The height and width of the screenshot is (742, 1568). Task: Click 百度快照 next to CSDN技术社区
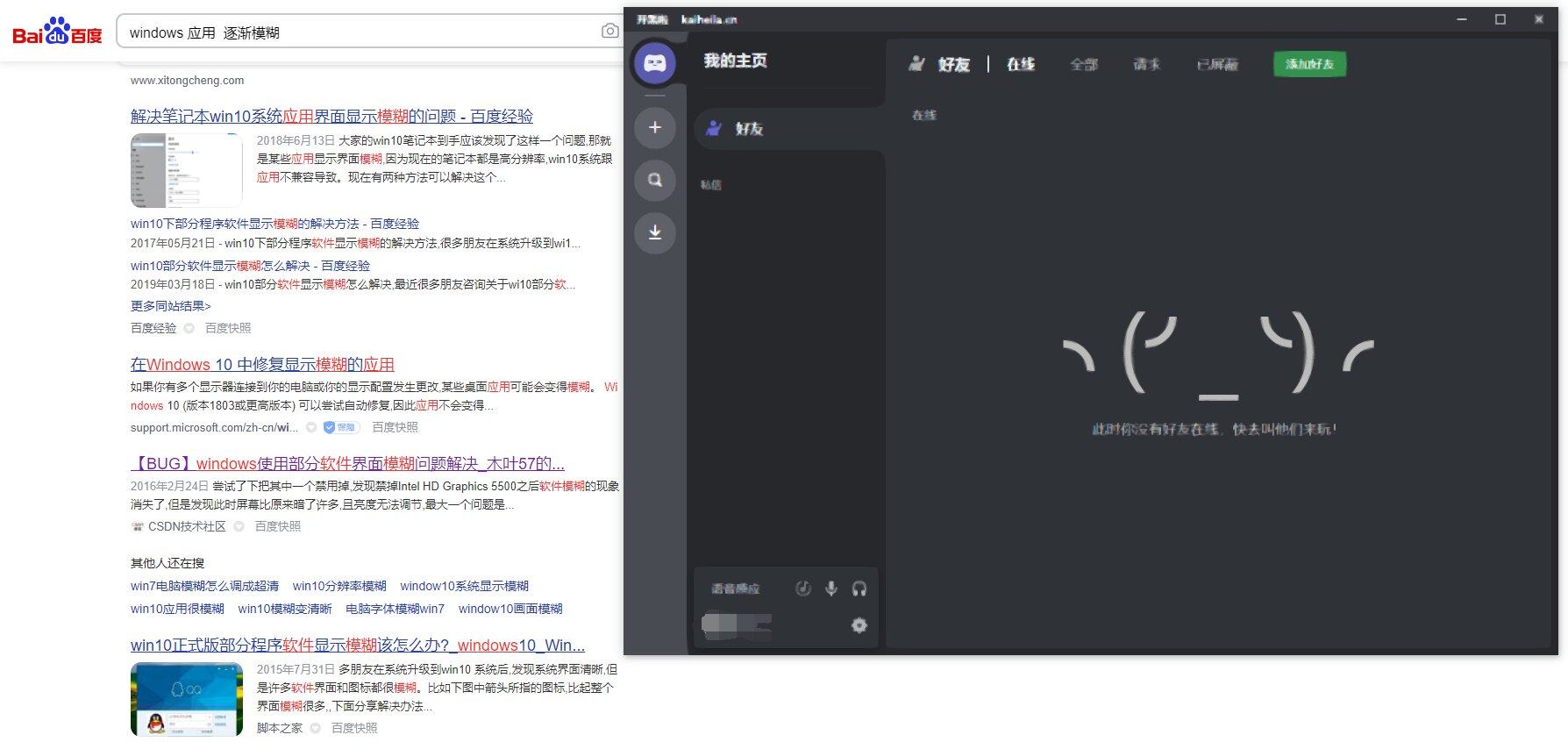point(278,526)
